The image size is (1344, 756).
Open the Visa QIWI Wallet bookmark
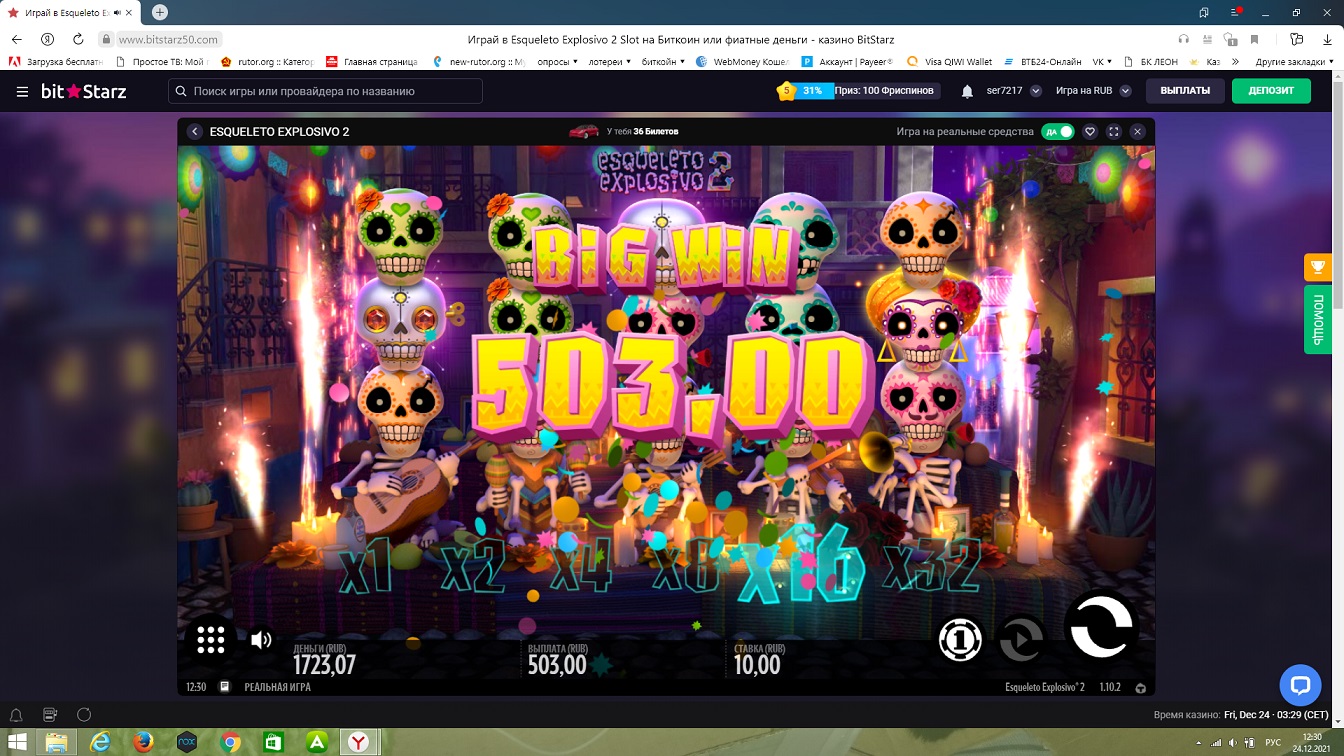click(x=951, y=62)
